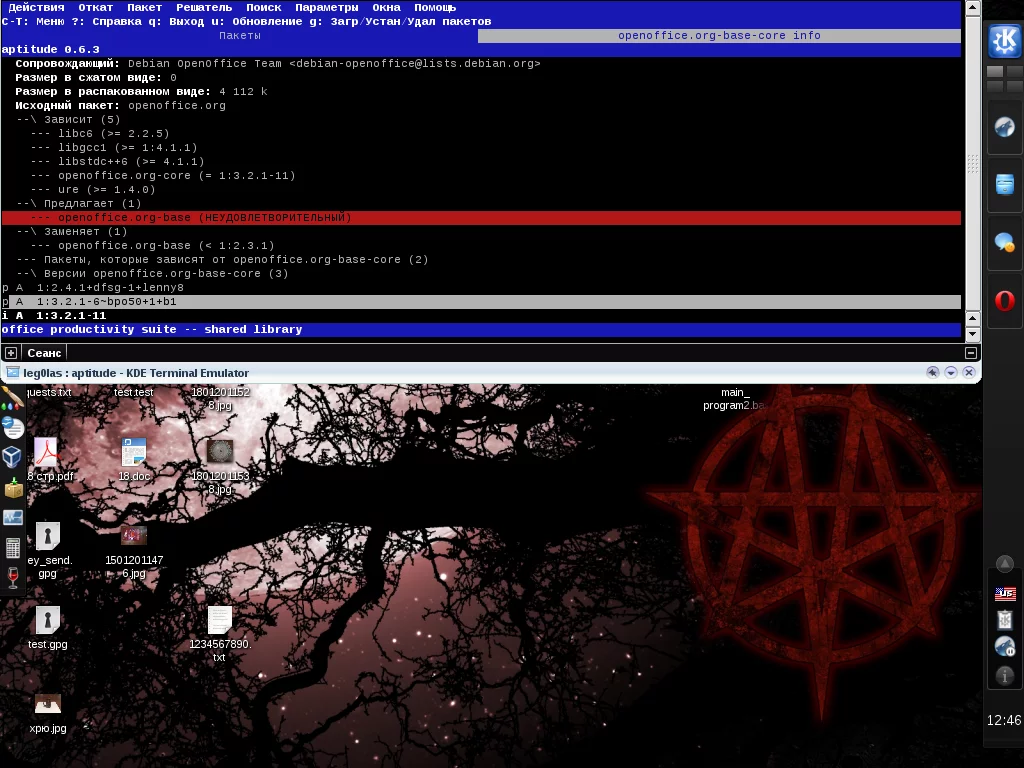Viewport: 1024px width, 768px height.
Task: Click the paused wolf tray icon
Action: pyautogui.click(x=1004, y=647)
